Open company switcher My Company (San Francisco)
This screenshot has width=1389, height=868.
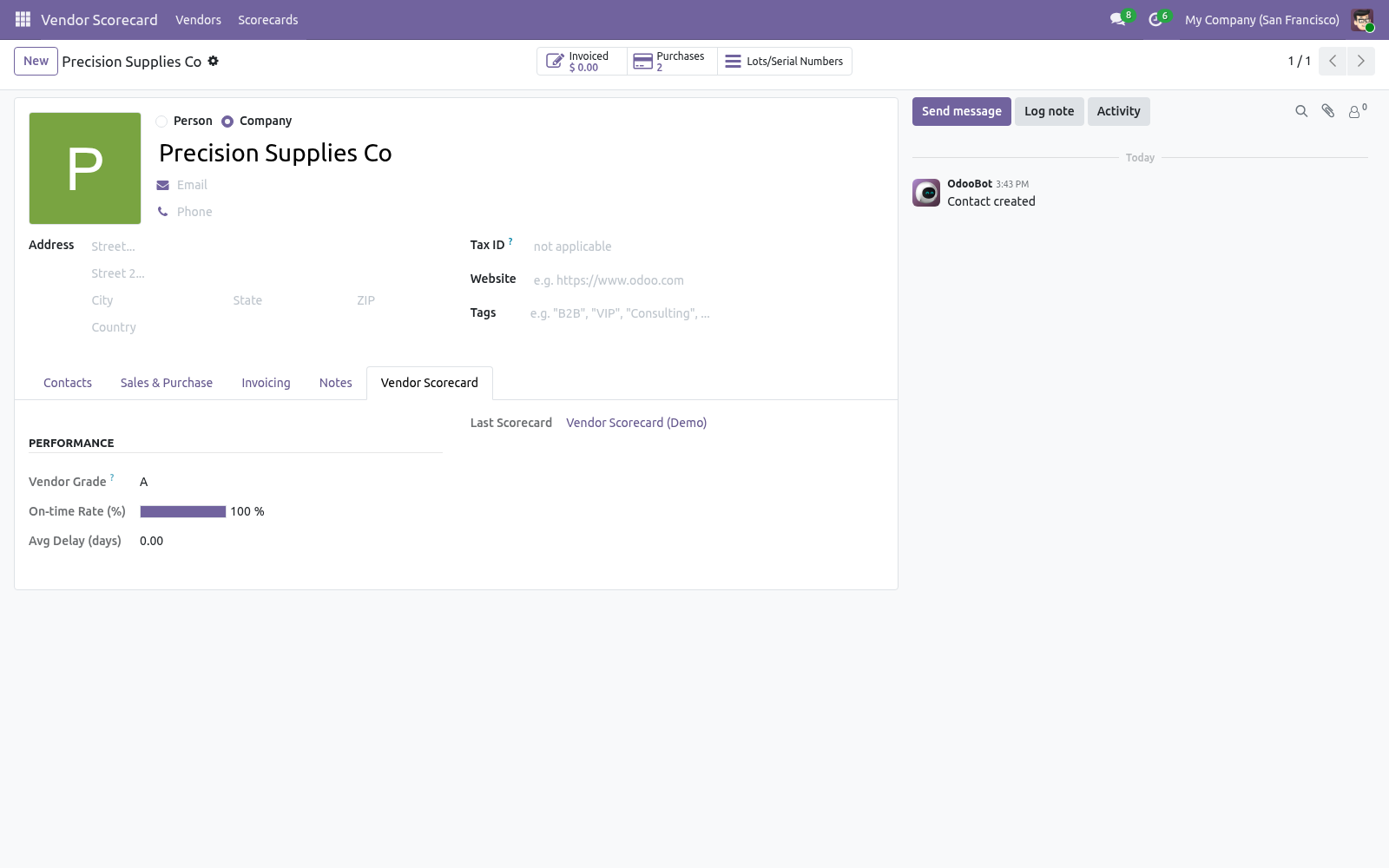(1261, 20)
